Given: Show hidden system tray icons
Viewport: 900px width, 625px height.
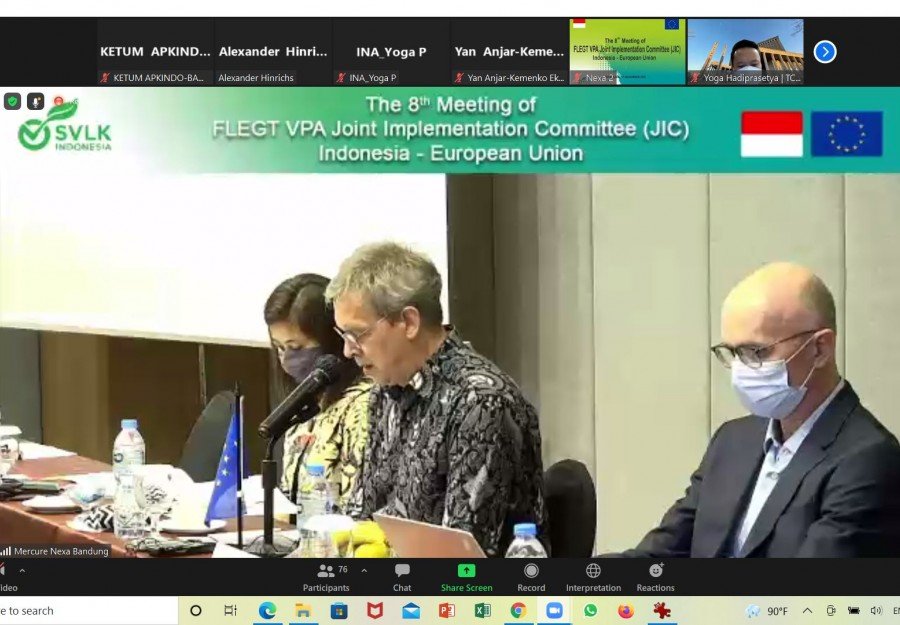Looking at the screenshot, I should [807, 611].
